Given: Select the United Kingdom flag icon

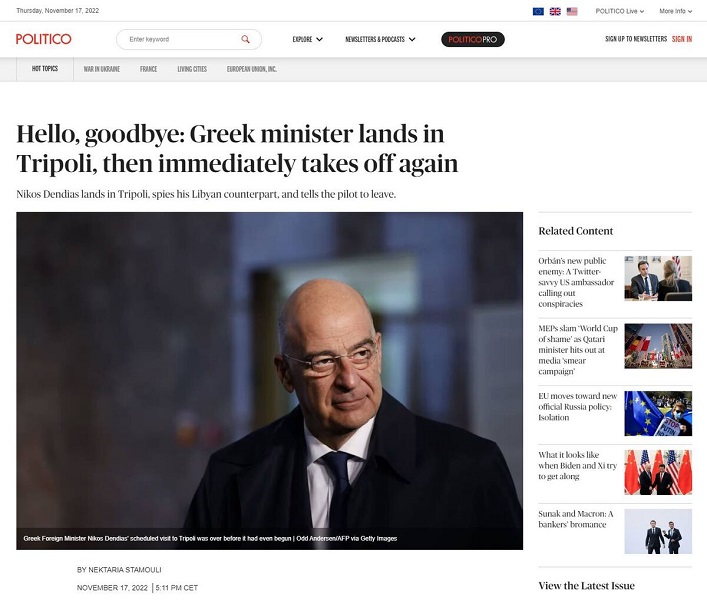Looking at the screenshot, I should click(555, 11).
